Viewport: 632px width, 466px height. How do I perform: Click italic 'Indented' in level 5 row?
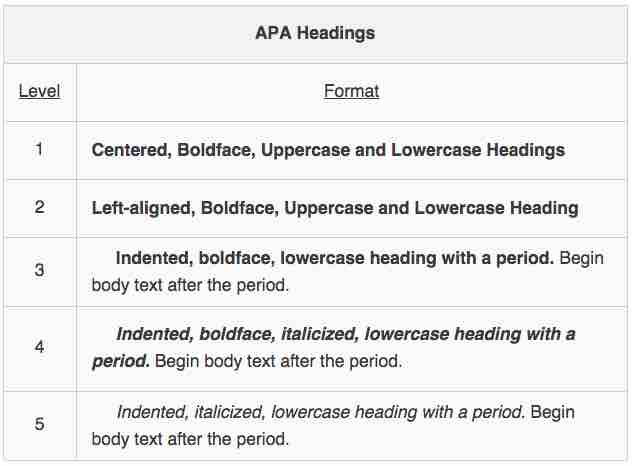pos(150,411)
